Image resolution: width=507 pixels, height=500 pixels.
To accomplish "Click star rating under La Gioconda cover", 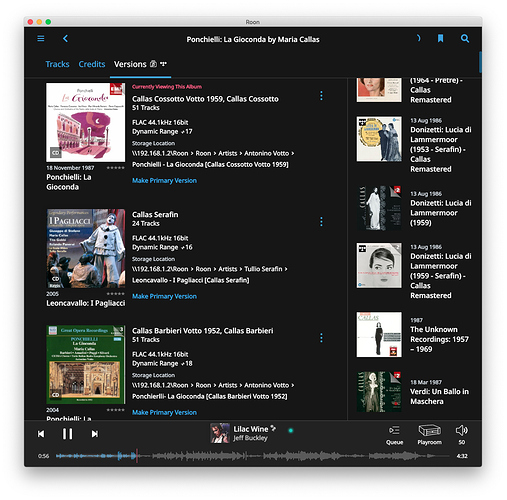I will click(x=115, y=168).
